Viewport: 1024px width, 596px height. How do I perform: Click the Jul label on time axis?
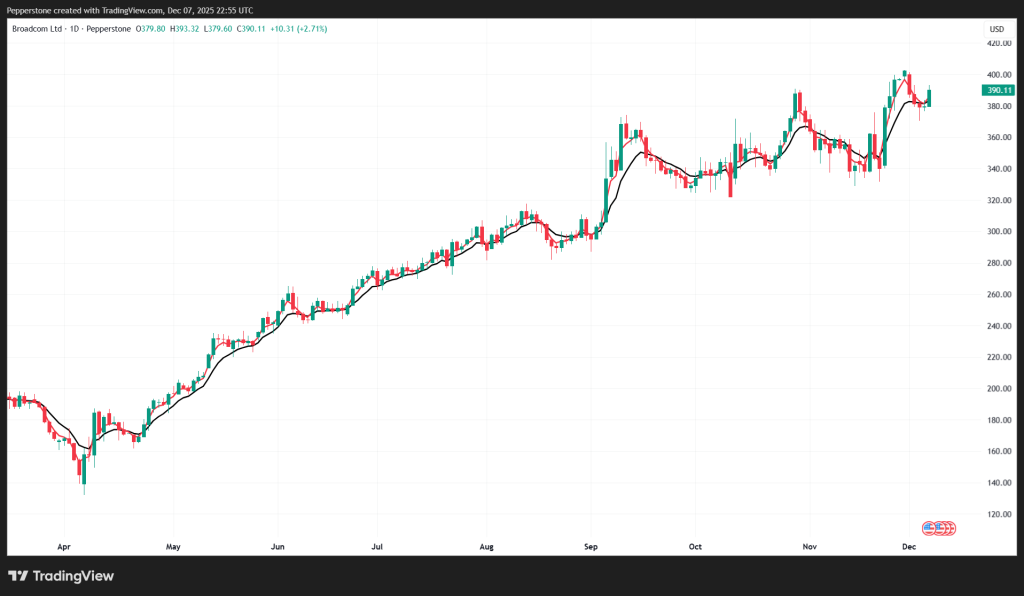(x=378, y=547)
